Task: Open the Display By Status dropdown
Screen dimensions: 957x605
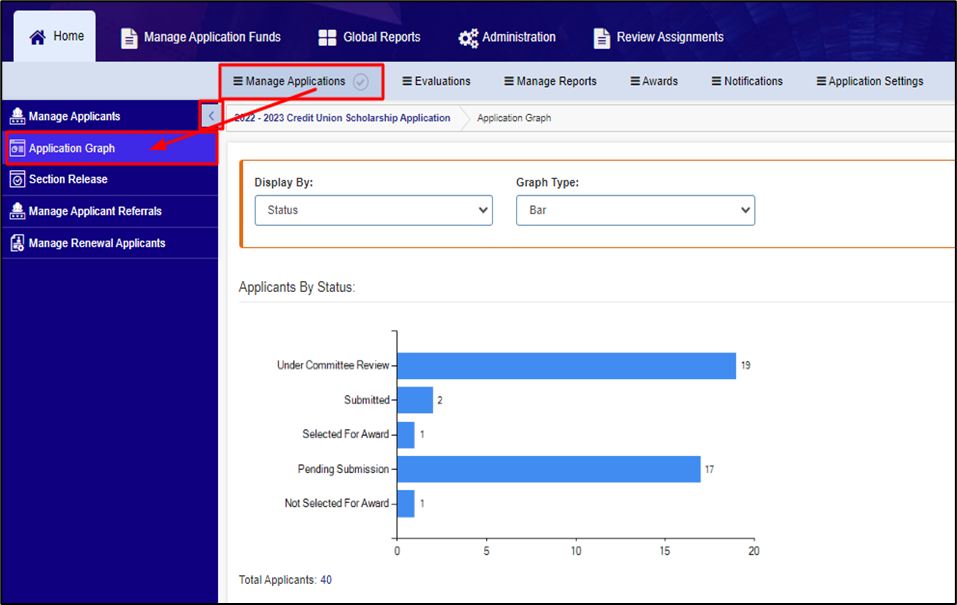Action: click(x=374, y=211)
